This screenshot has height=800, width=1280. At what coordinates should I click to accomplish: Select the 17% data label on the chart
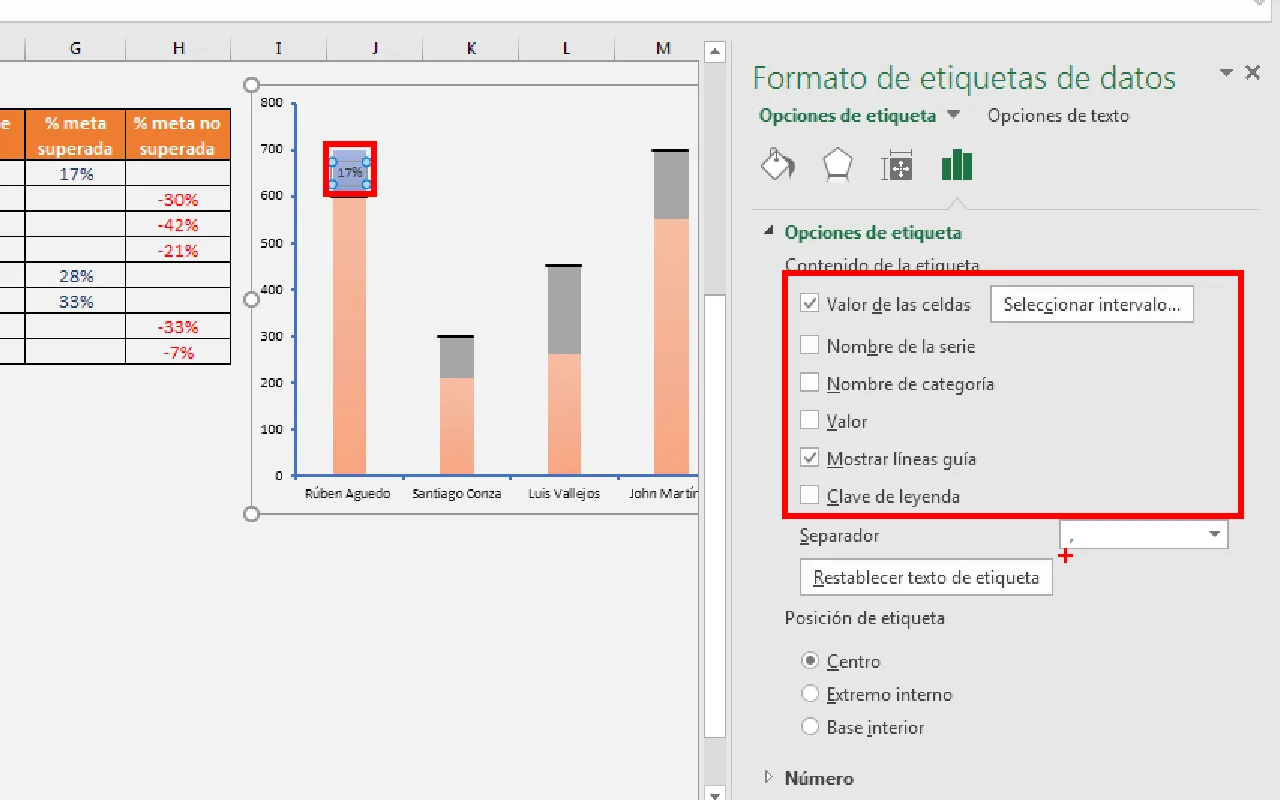click(x=350, y=173)
